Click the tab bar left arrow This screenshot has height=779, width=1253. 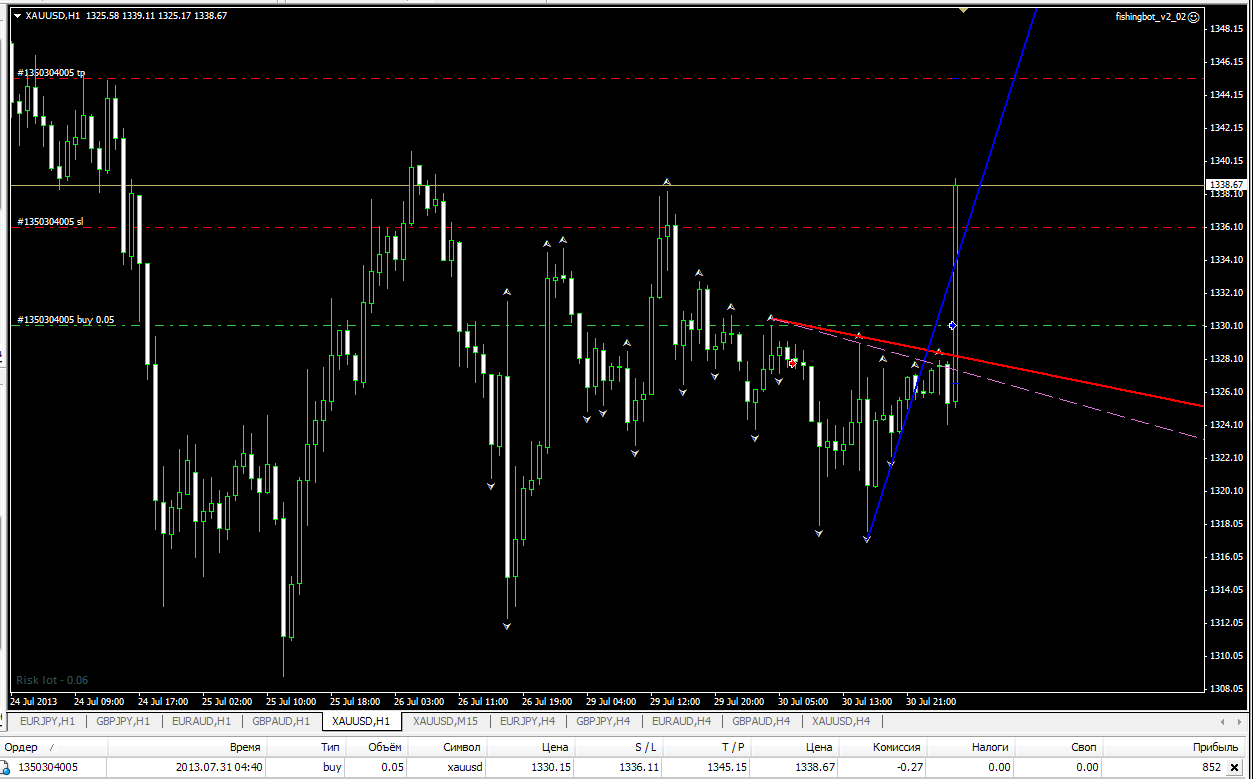(1223, 721)
